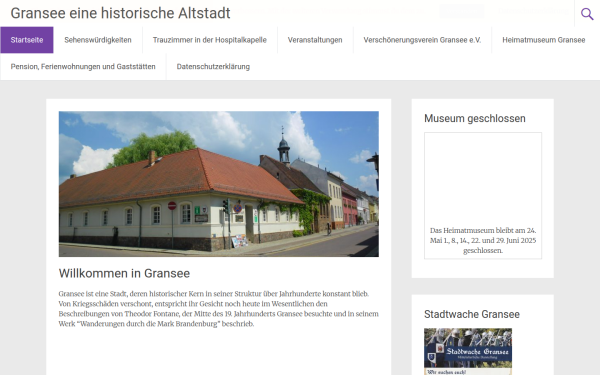Screen dimensions: 600x375
Task: Click the introductory paragraph about Theodor Fontane
Action: tap(218, 308)
